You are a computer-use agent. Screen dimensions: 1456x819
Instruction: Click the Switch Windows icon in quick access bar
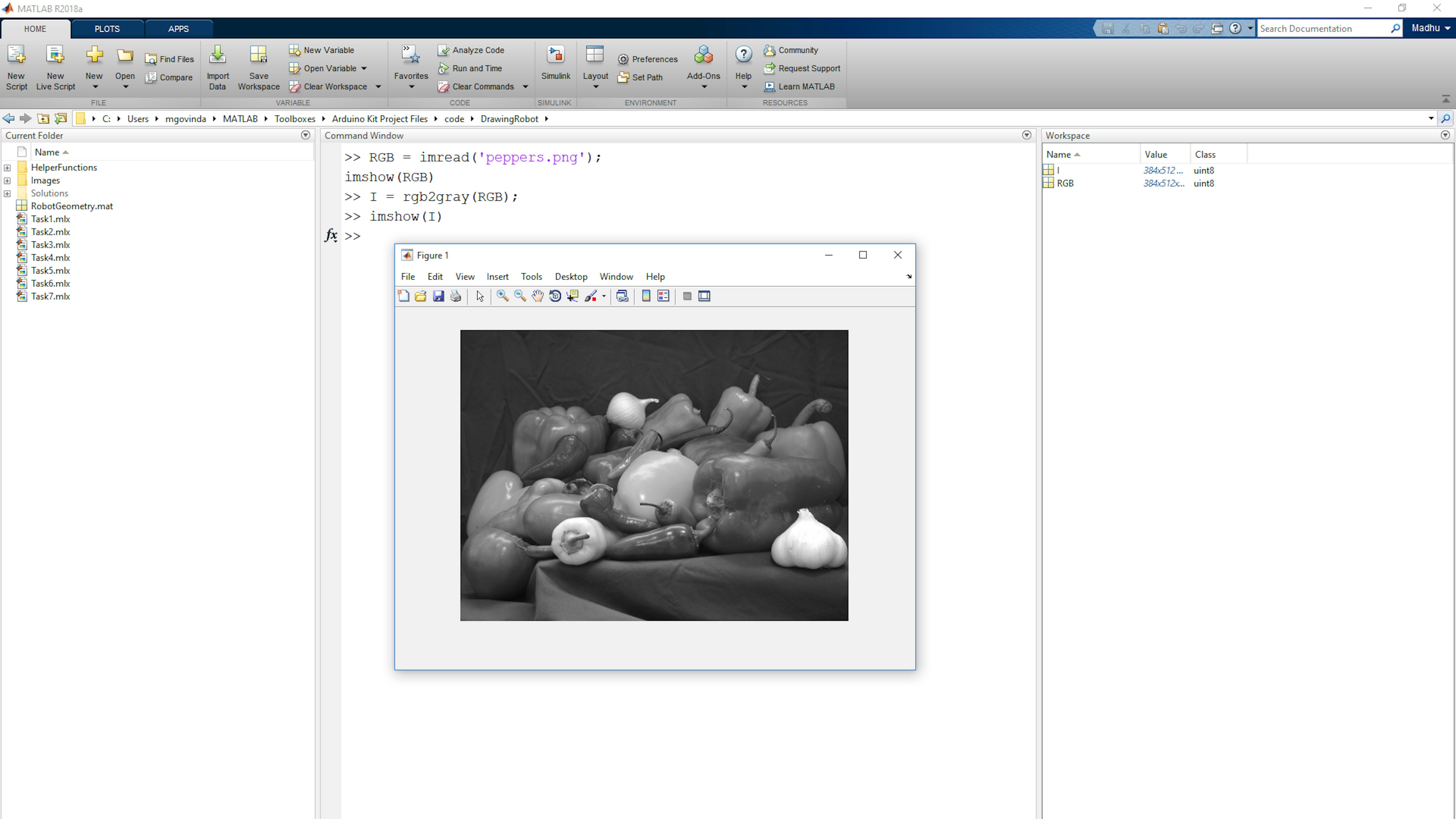click(1217, 28)
